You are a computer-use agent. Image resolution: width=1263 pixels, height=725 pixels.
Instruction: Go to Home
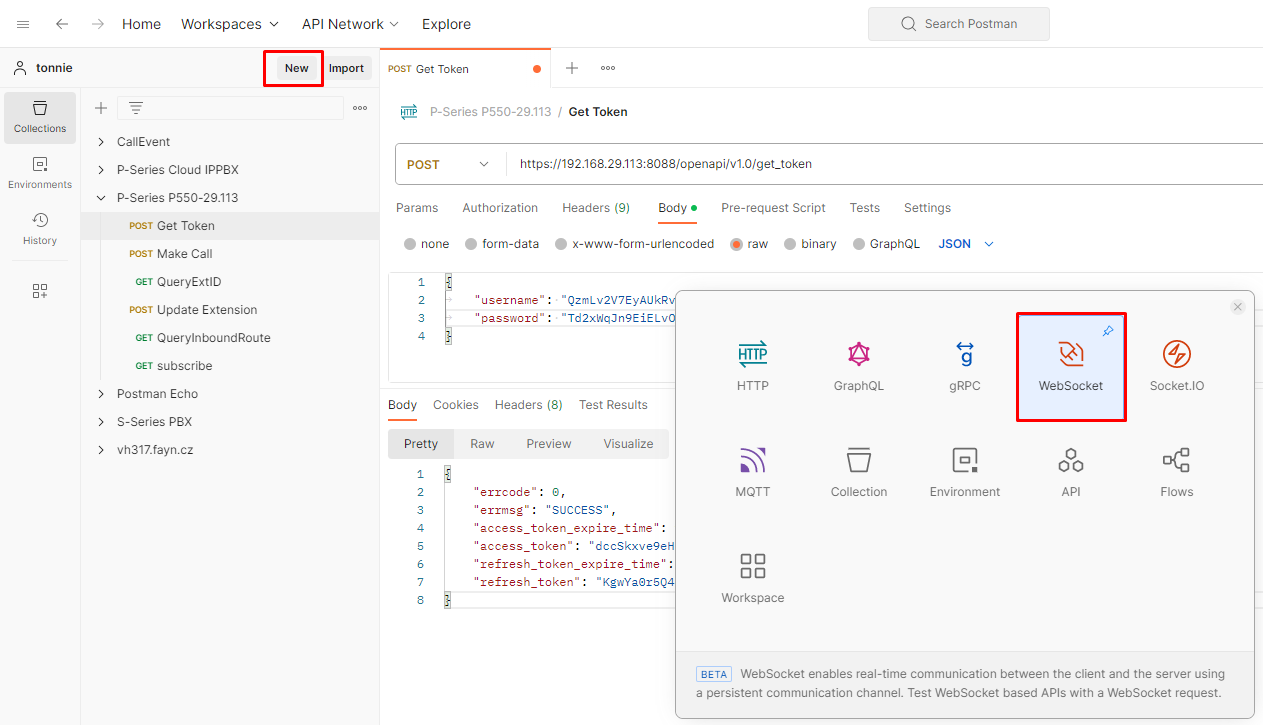[141, 24]
